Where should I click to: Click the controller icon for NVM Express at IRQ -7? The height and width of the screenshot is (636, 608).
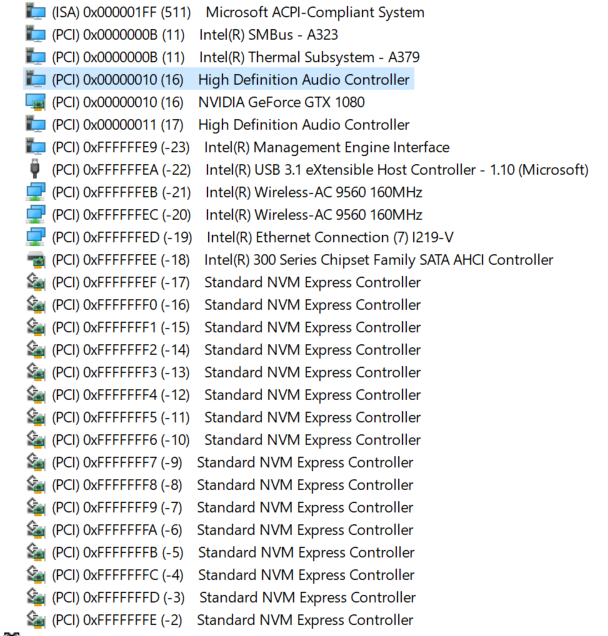[35, 507]
